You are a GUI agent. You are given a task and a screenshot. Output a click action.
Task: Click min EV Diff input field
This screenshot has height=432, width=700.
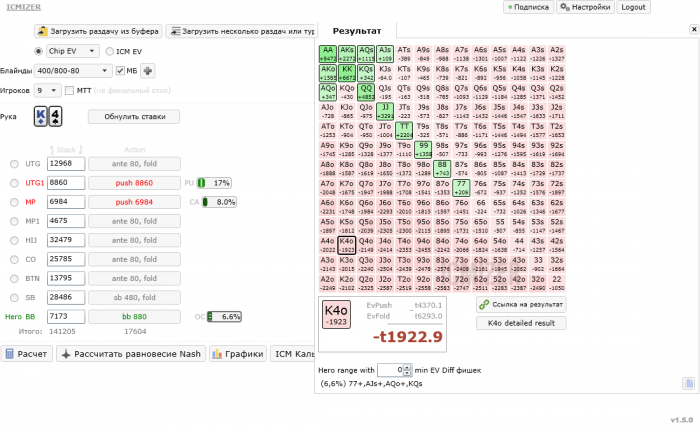click(x=390, y=370)
